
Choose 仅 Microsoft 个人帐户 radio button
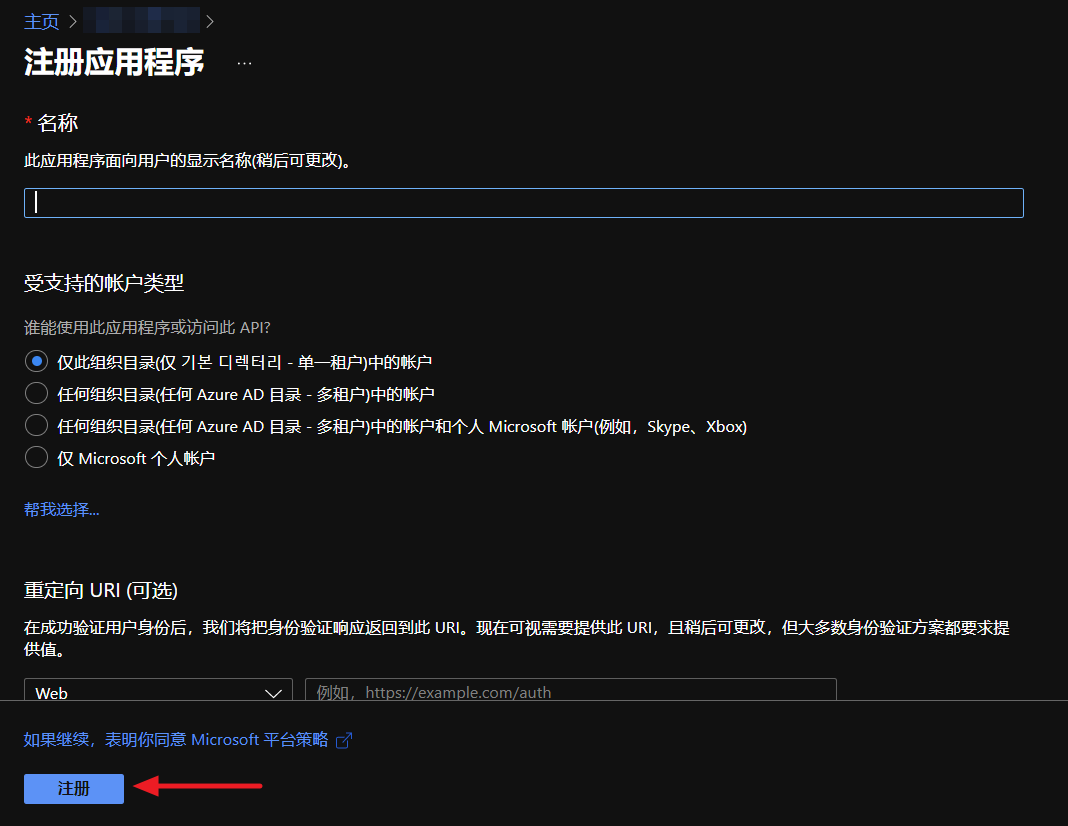36,457
